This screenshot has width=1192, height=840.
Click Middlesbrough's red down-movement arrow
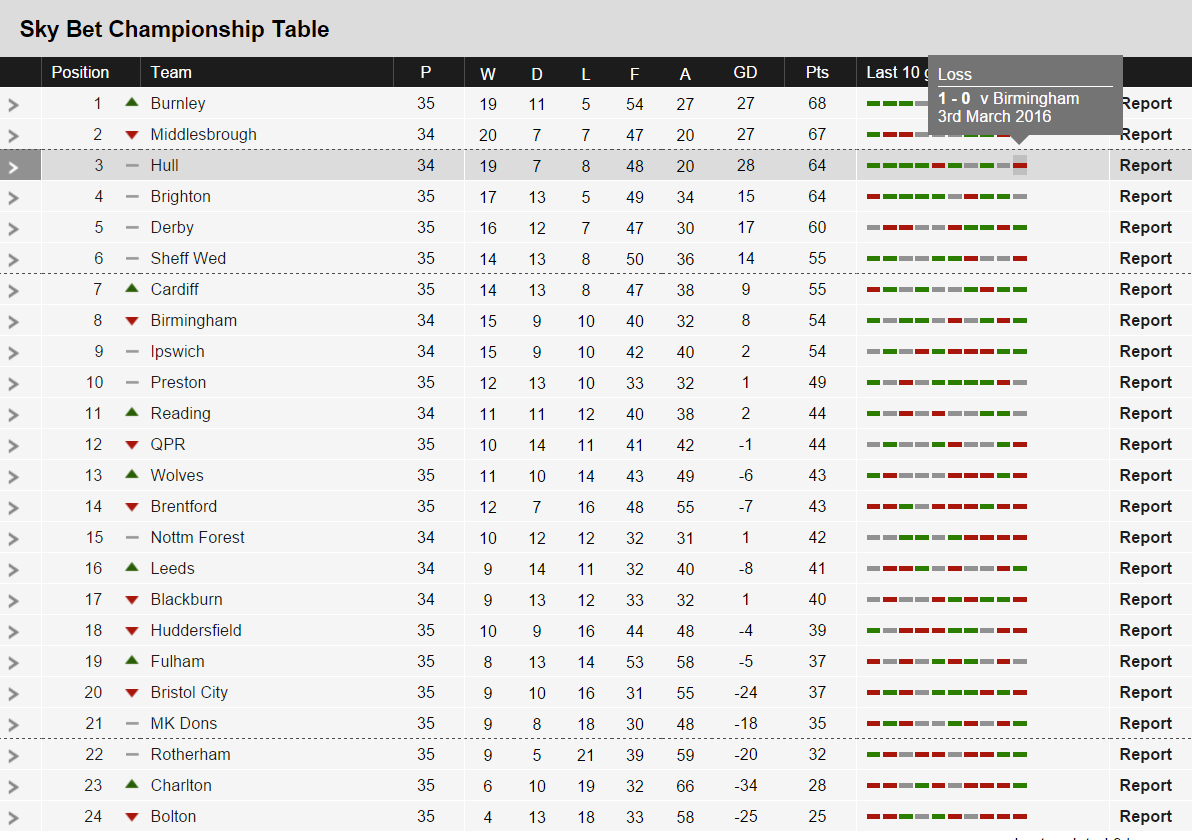pos(131,135)
